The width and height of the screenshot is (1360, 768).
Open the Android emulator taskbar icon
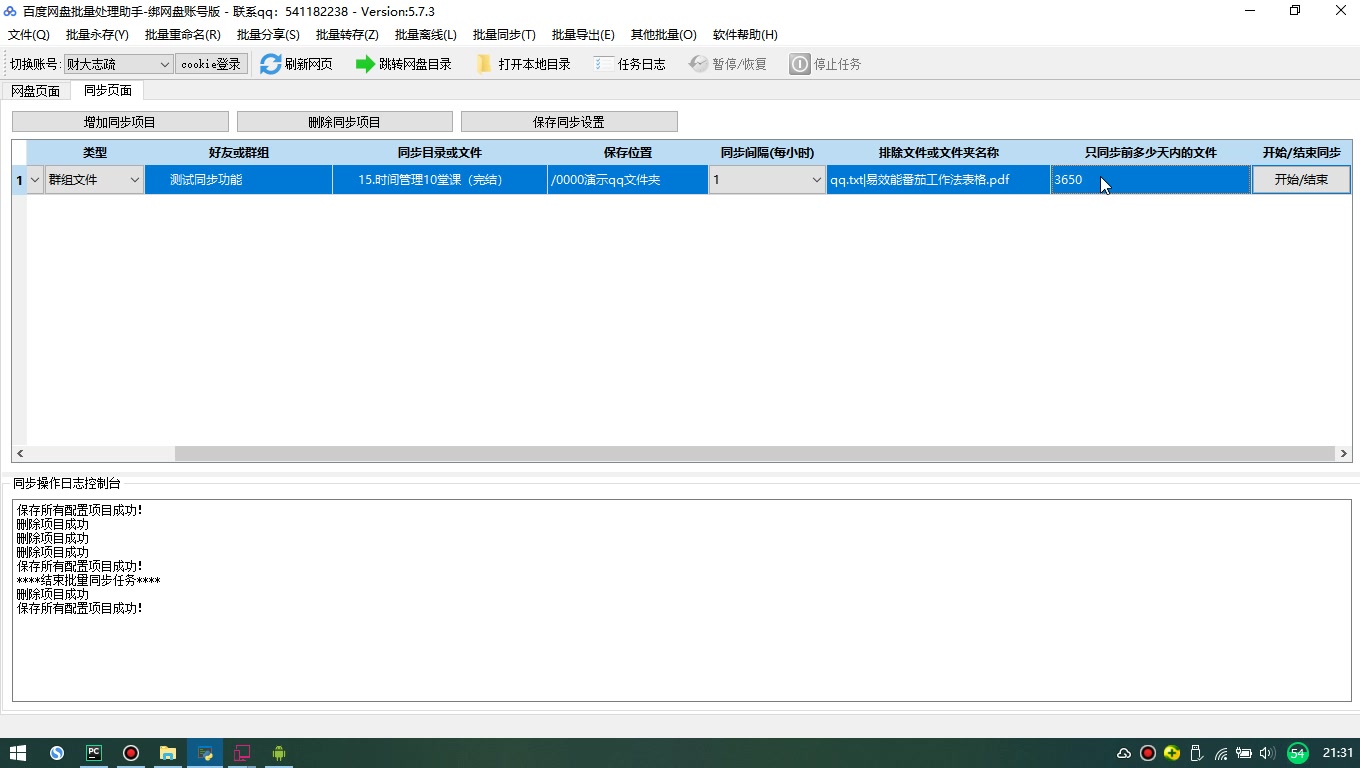(x=279, y=753)
